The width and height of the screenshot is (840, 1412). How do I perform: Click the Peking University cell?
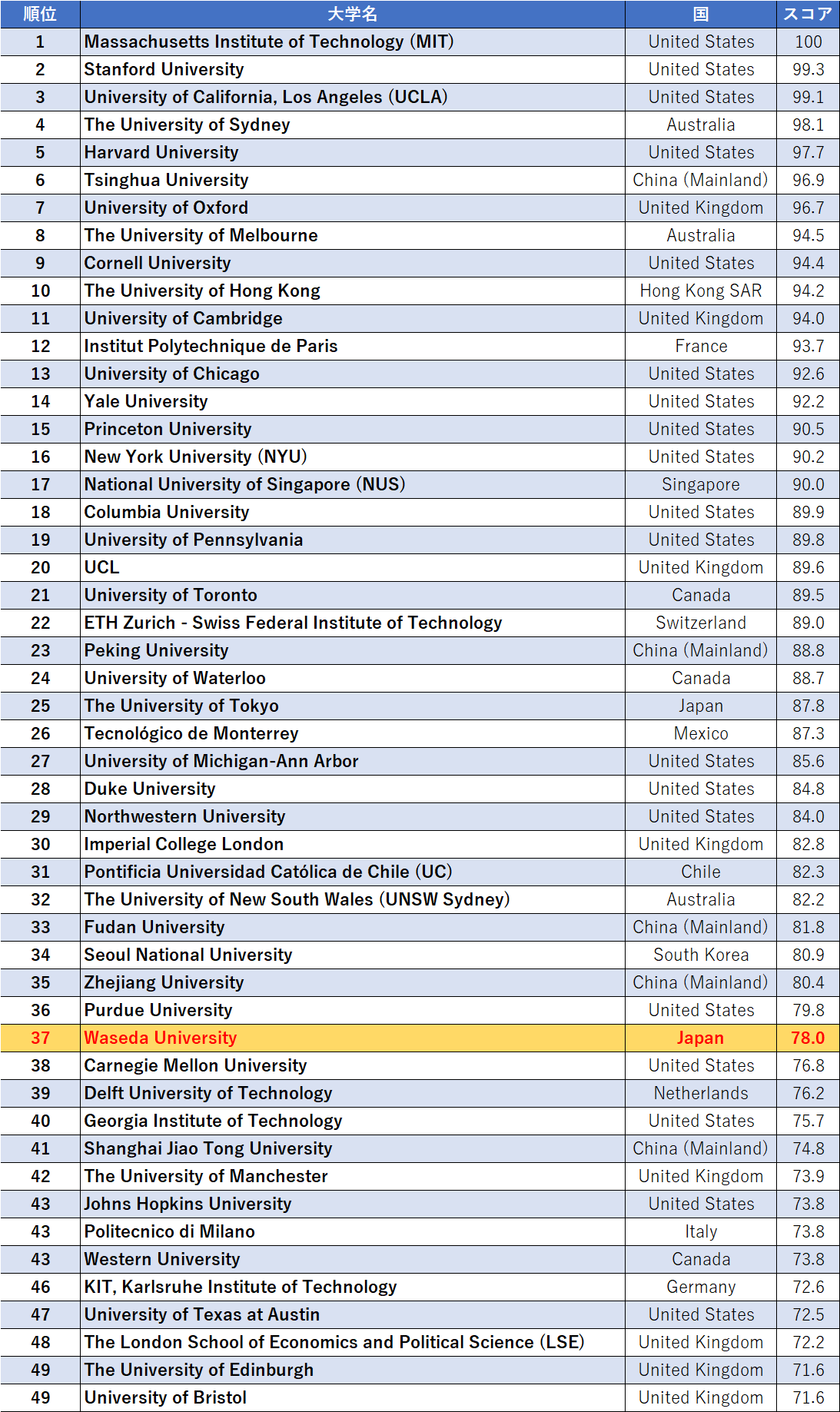[353, 650]
